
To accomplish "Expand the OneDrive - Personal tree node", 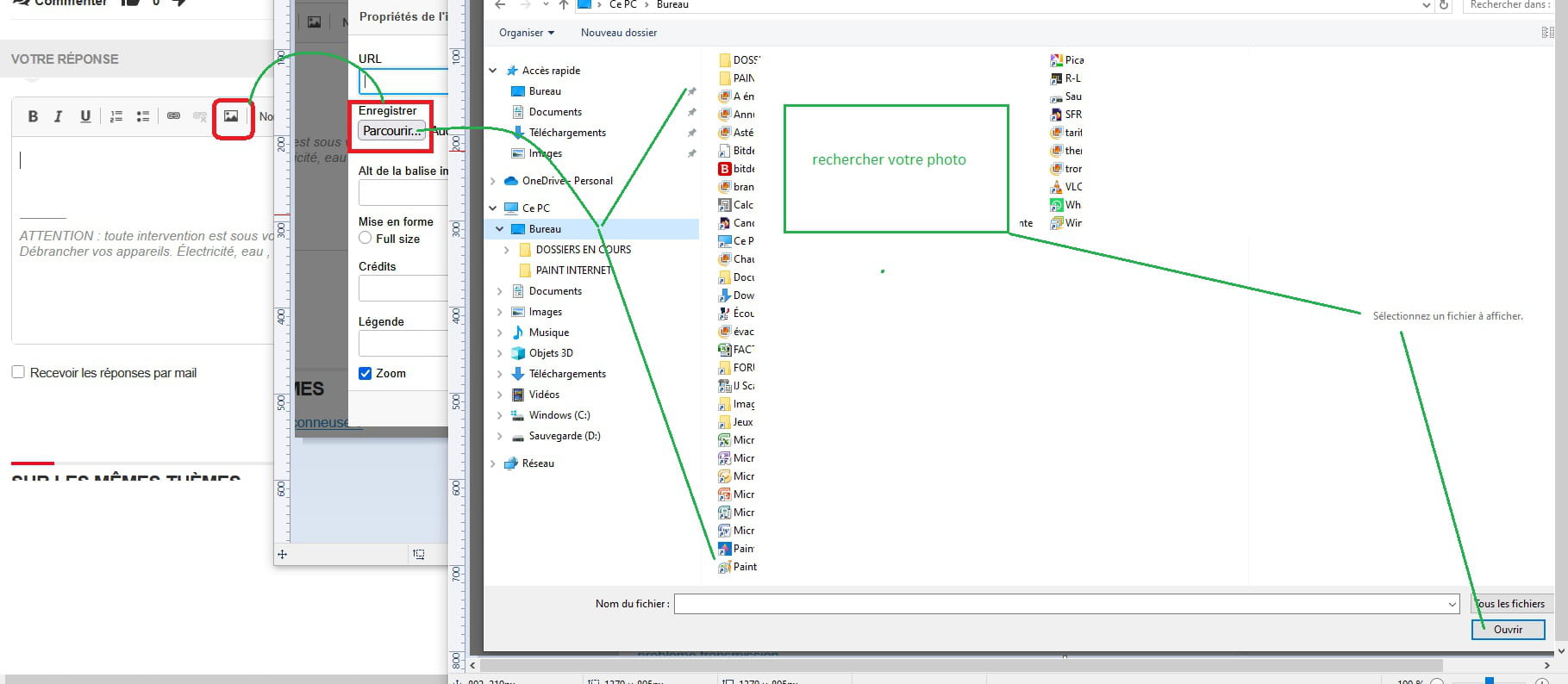I will (x=493, y=181).
